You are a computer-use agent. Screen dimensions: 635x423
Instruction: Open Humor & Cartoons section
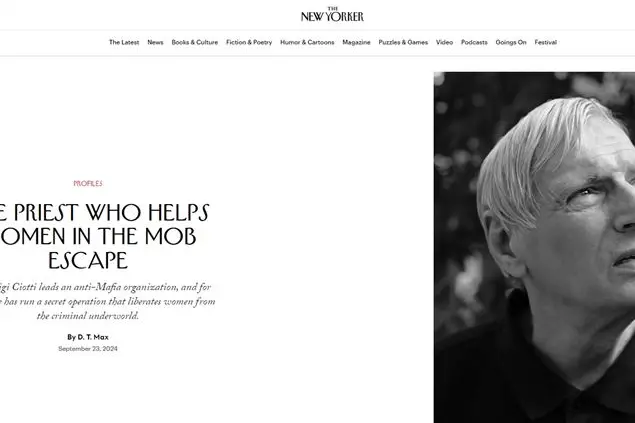coord(307,42)
